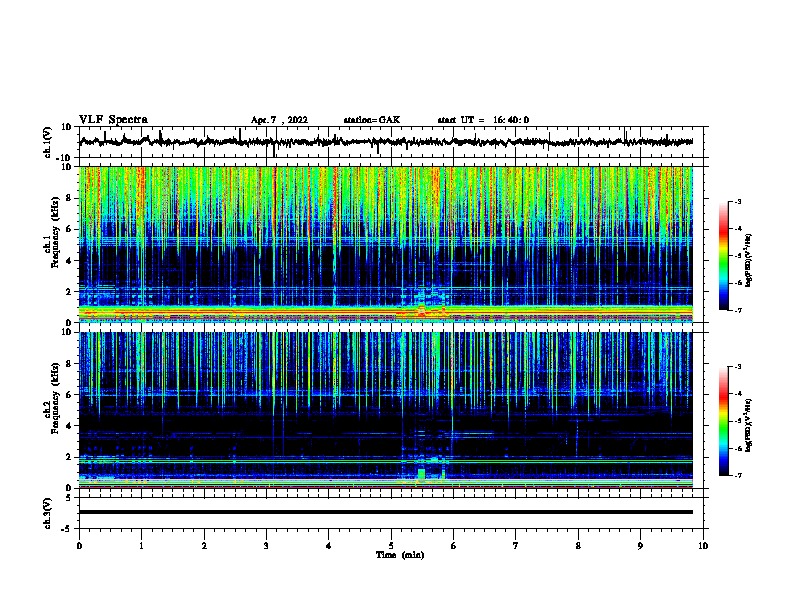Select the date text "Apr. 7, 2022"

(x=279, y=120)
